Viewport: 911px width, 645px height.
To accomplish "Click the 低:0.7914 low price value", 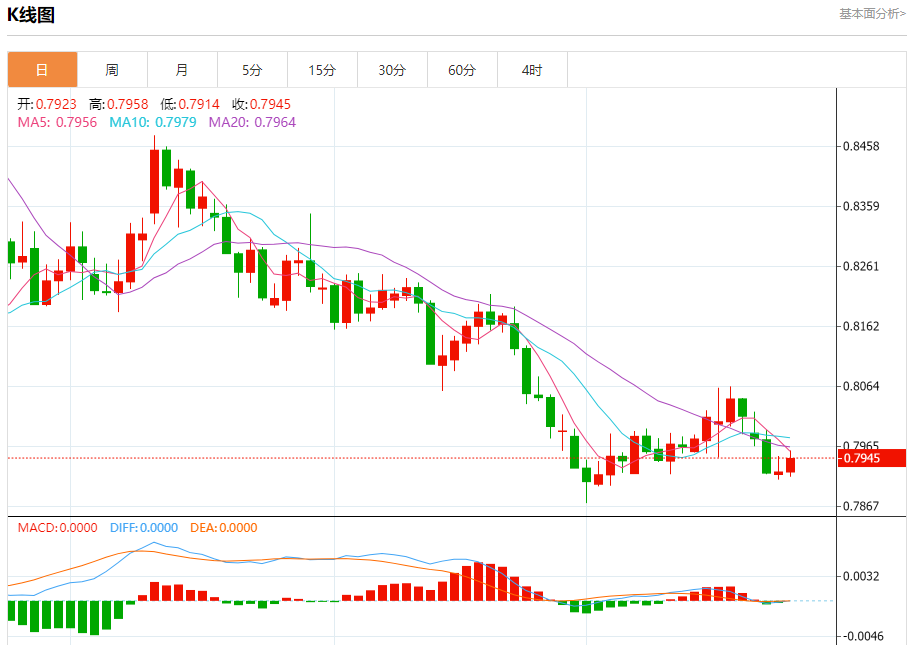I will pos(190,104).
